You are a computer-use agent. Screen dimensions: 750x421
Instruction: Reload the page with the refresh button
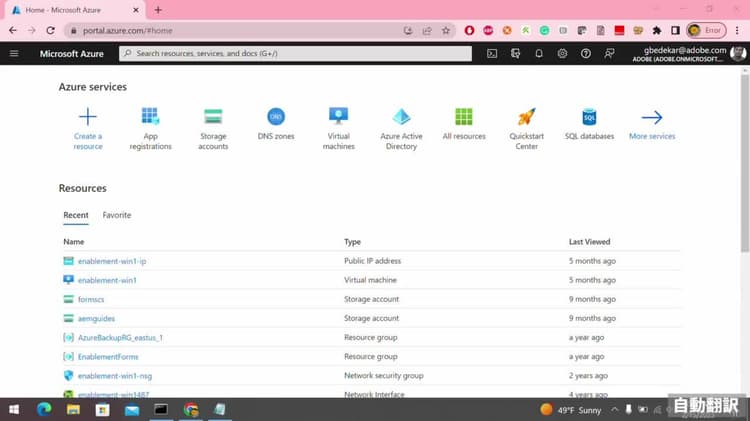click(50, 30)
